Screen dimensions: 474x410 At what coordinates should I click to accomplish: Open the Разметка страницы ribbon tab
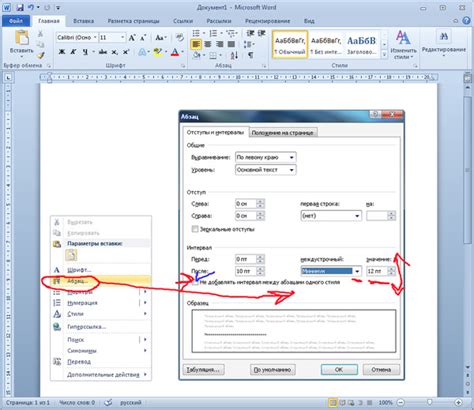(x=133, y=21)
